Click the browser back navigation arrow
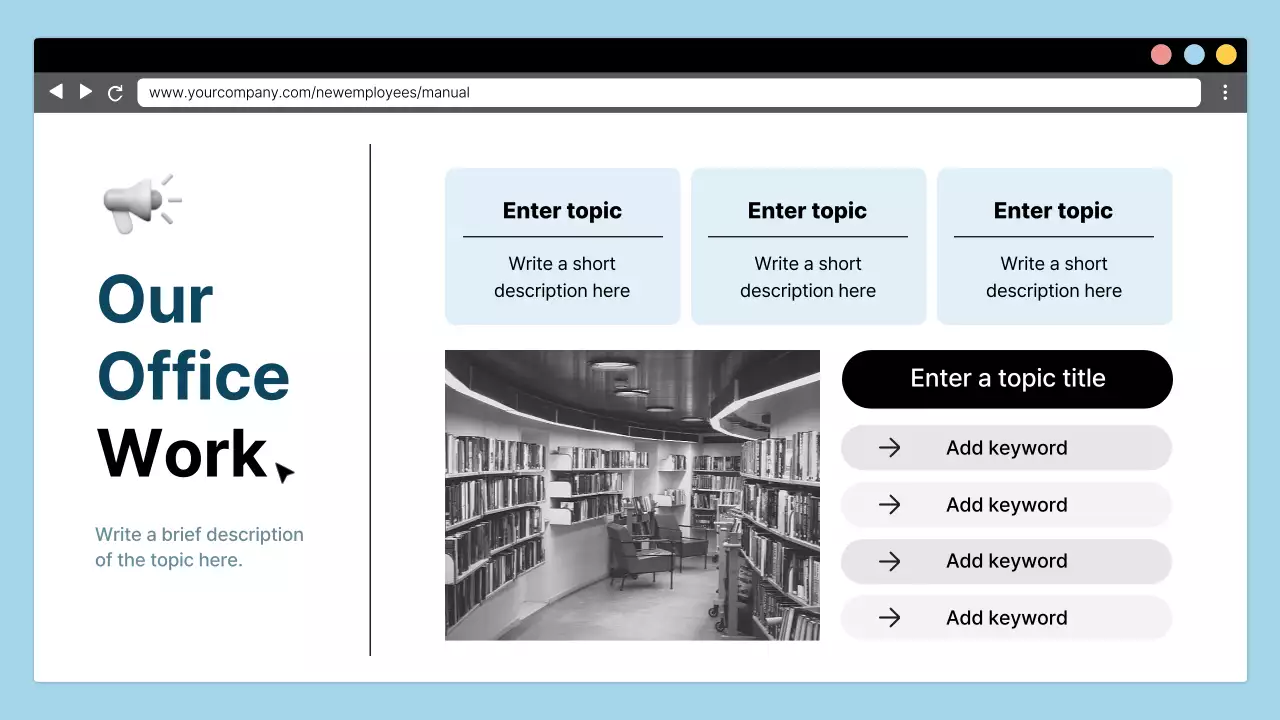Image resolution: width=1280 pixels, height=720 pixels. [x=56, y=91]
